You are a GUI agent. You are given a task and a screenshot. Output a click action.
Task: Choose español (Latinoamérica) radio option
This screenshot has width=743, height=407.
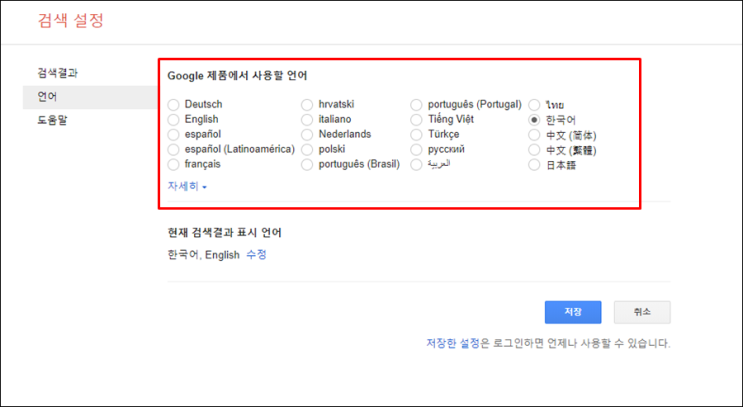point(173,150)
